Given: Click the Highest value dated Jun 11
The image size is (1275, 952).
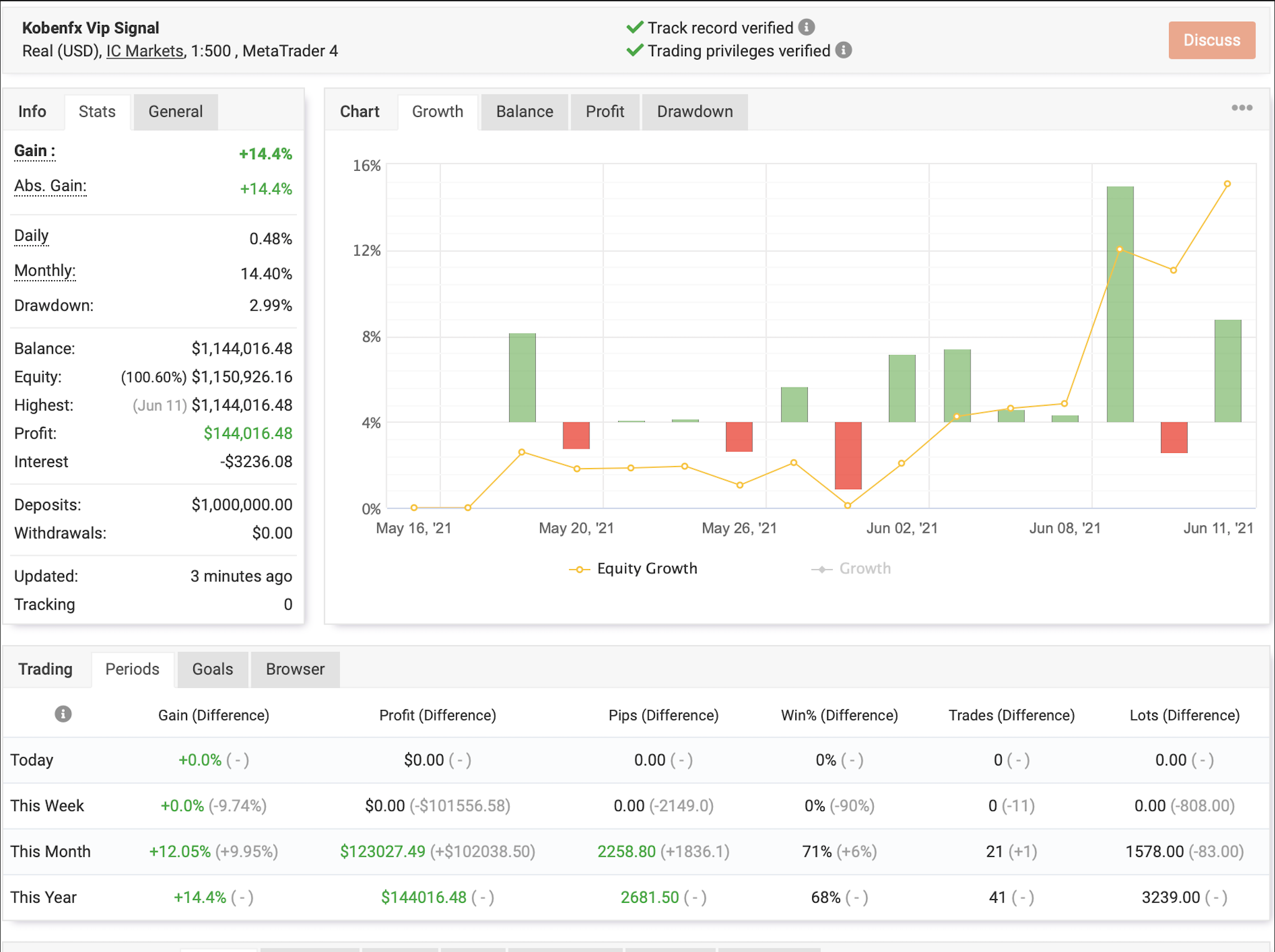Looking at the screenshot, I should (x=242, y=406).
